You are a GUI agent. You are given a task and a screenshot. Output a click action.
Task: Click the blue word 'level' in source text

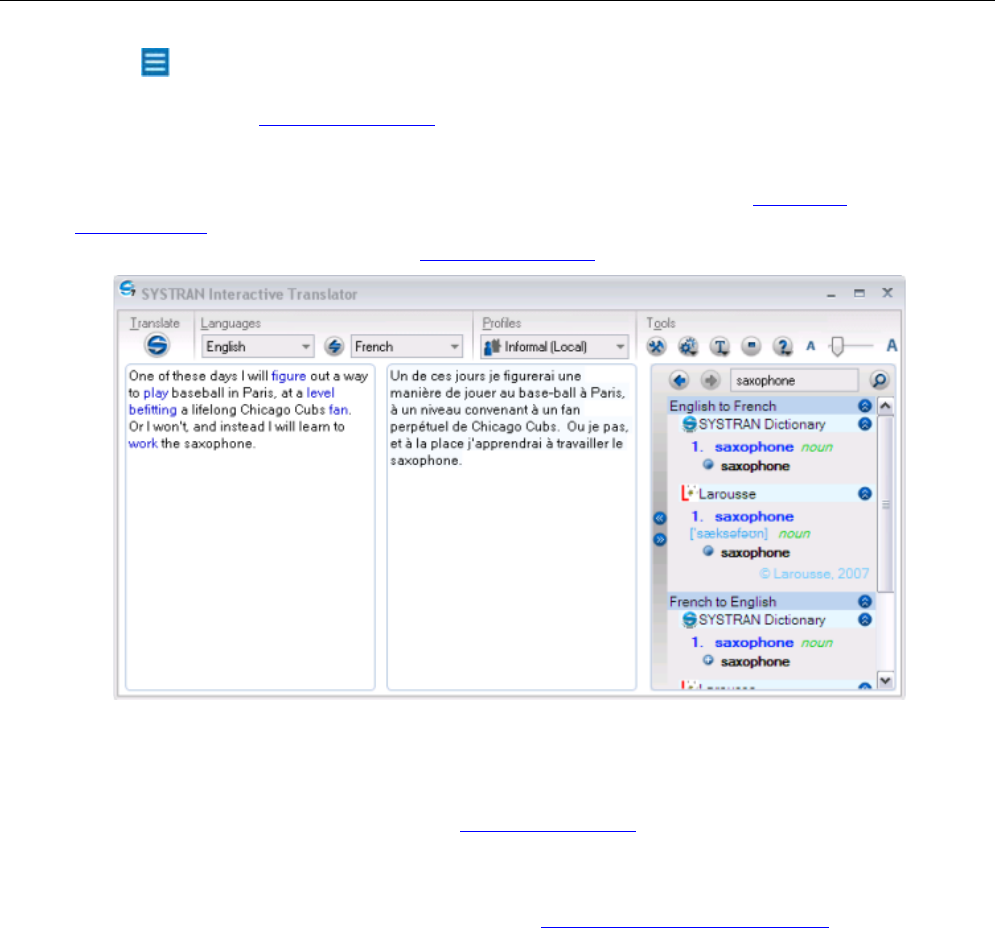[320, 393]
